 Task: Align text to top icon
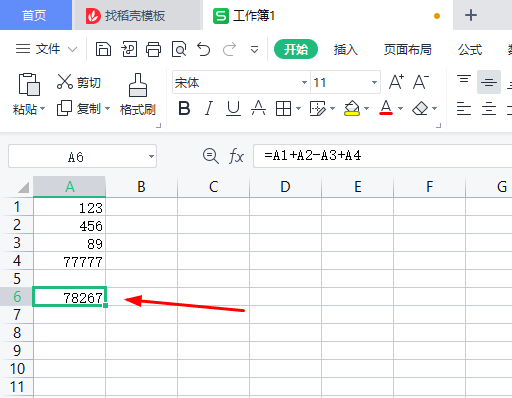(464, 80)
